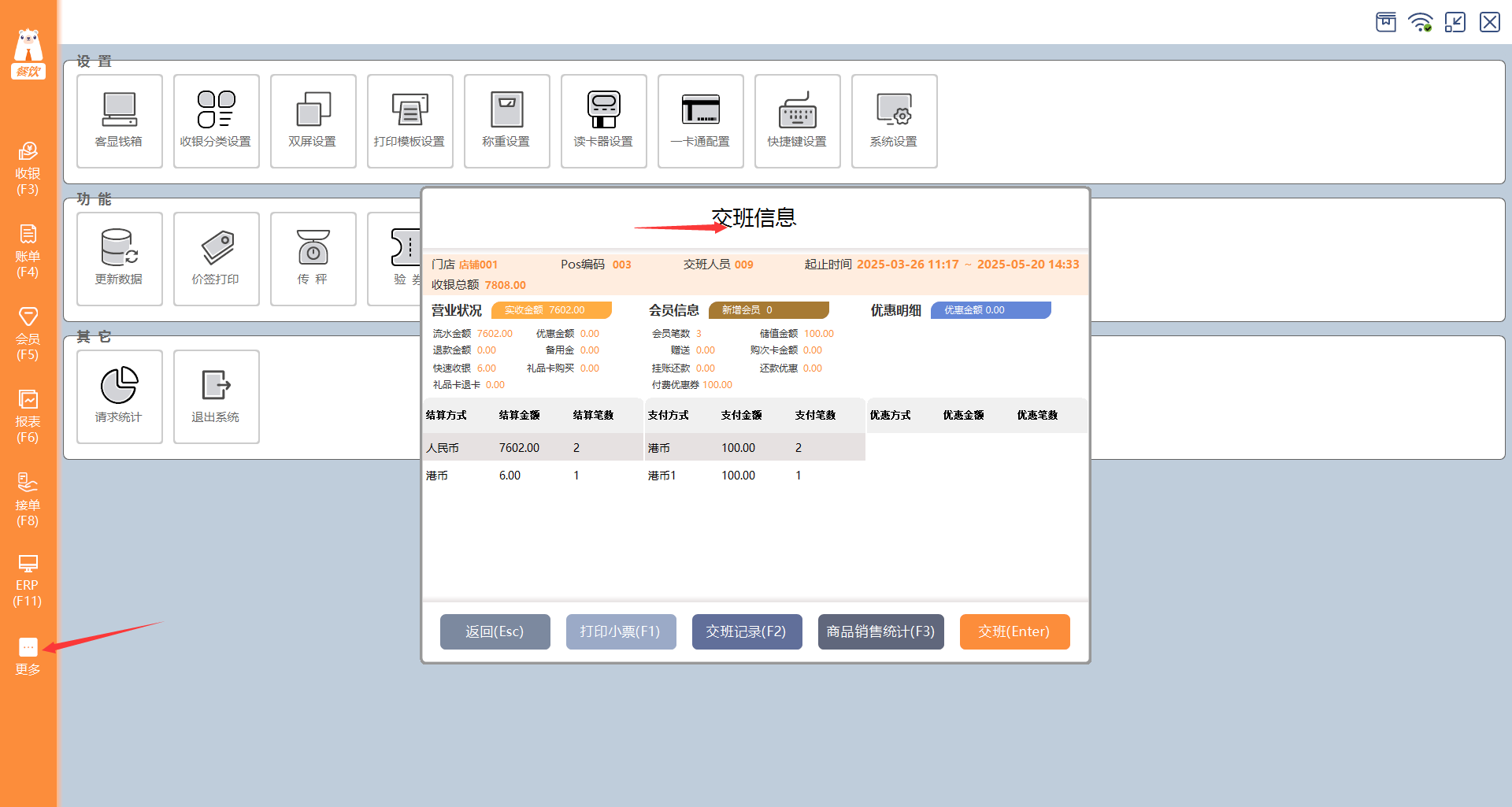The width and height of the screenshot is (1512, 807).
Task: Click the 请求统计 pie chart icon
Action: 119,387
